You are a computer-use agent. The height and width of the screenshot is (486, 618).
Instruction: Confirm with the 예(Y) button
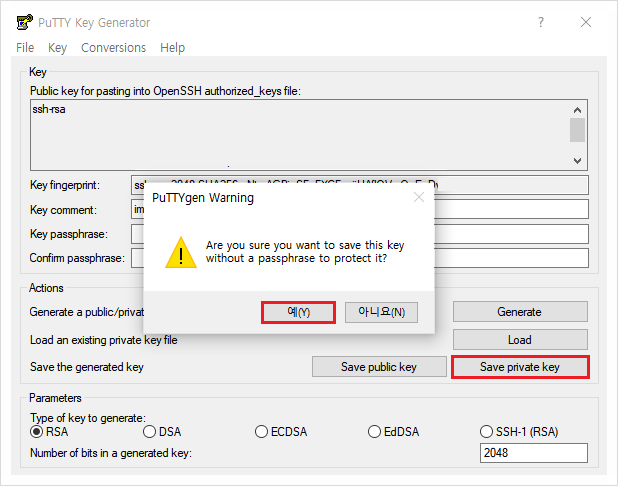coord(298,312)
